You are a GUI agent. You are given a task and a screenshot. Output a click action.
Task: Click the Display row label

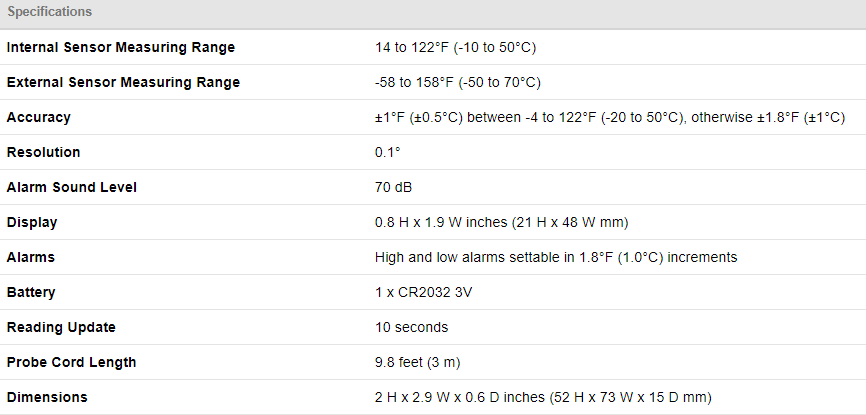pos(32,222)
